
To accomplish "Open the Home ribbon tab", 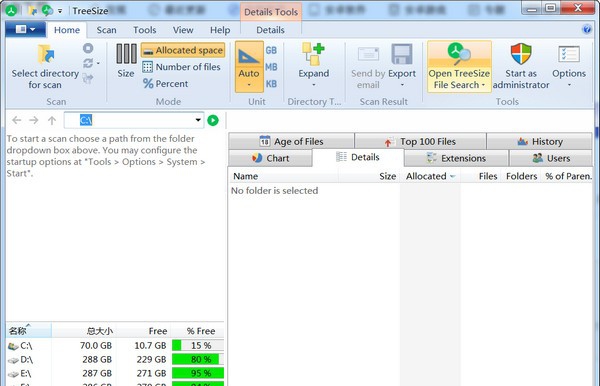I will (67, 30).
